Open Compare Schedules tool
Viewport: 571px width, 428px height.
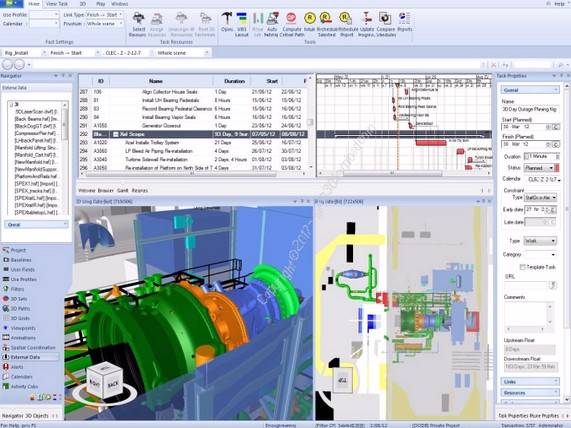click(385, 24)
